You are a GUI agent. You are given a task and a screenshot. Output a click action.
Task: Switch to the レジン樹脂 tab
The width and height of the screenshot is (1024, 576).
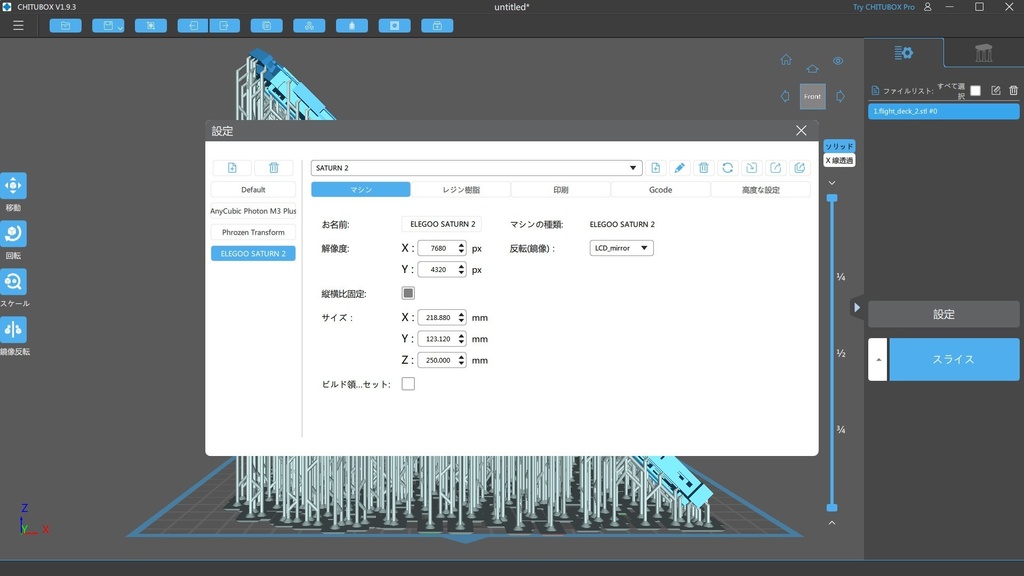[x=461, y=189]
